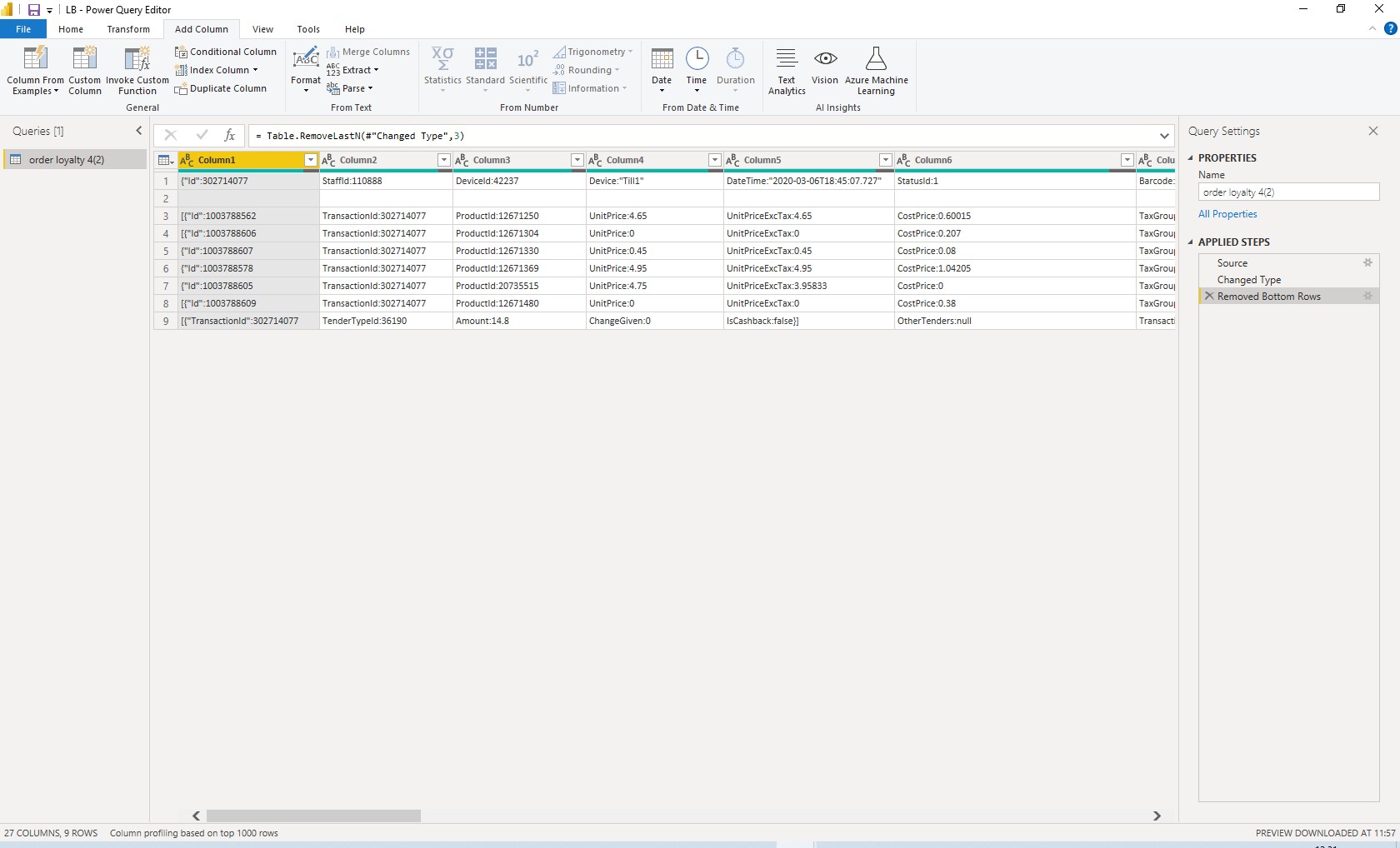
Task: Open Column1 filter dropdown
Action: (310, 160)
